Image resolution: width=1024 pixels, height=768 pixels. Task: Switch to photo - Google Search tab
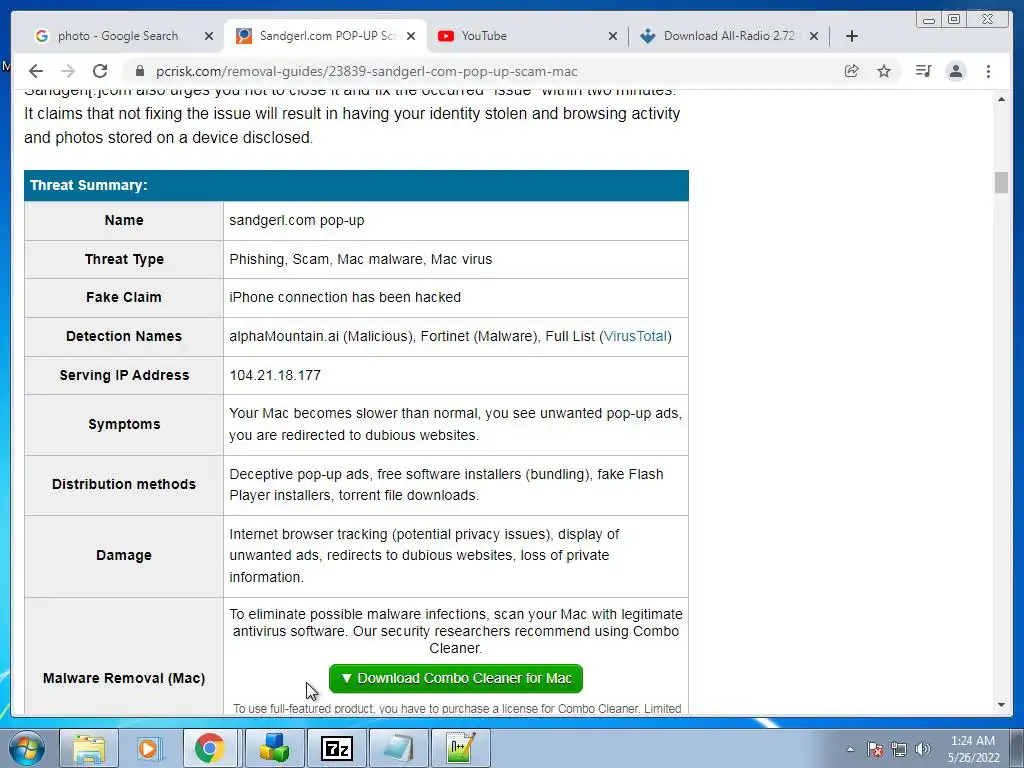click(x=118, y=36)
